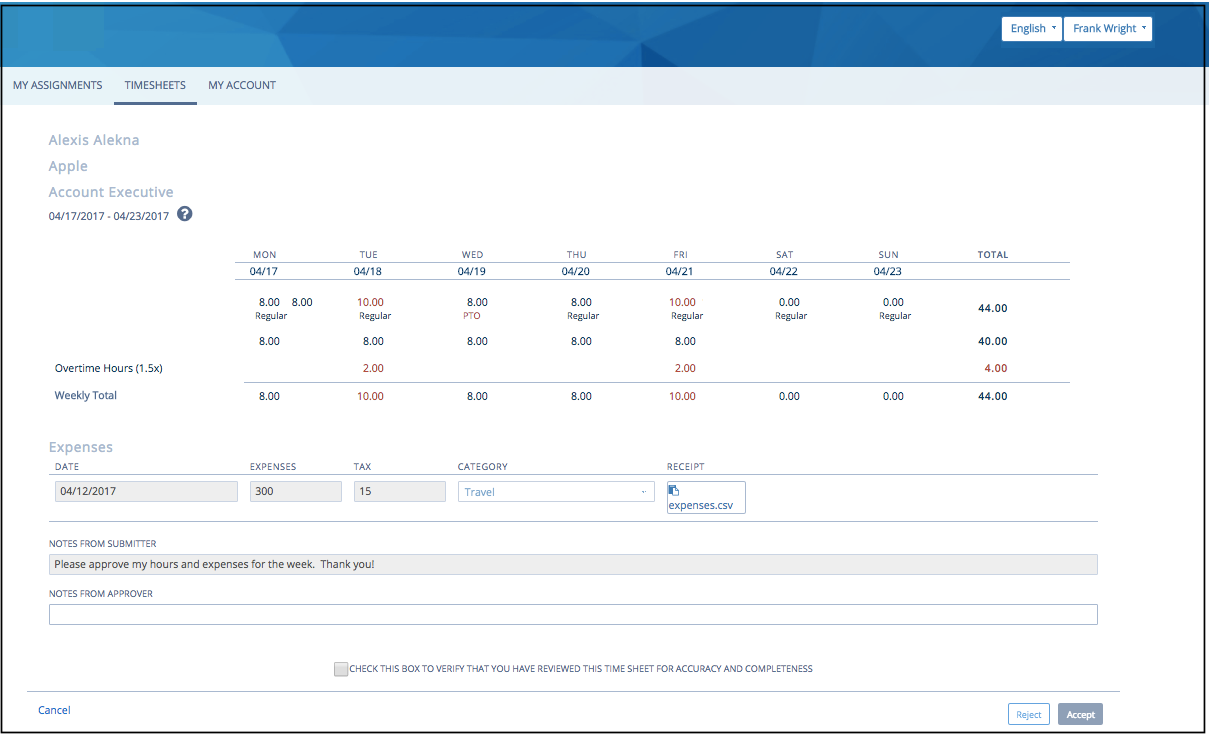1209x736 pixels.
Task: Check the timesheet accuracy verification box
Action: (x=341, y=669)
